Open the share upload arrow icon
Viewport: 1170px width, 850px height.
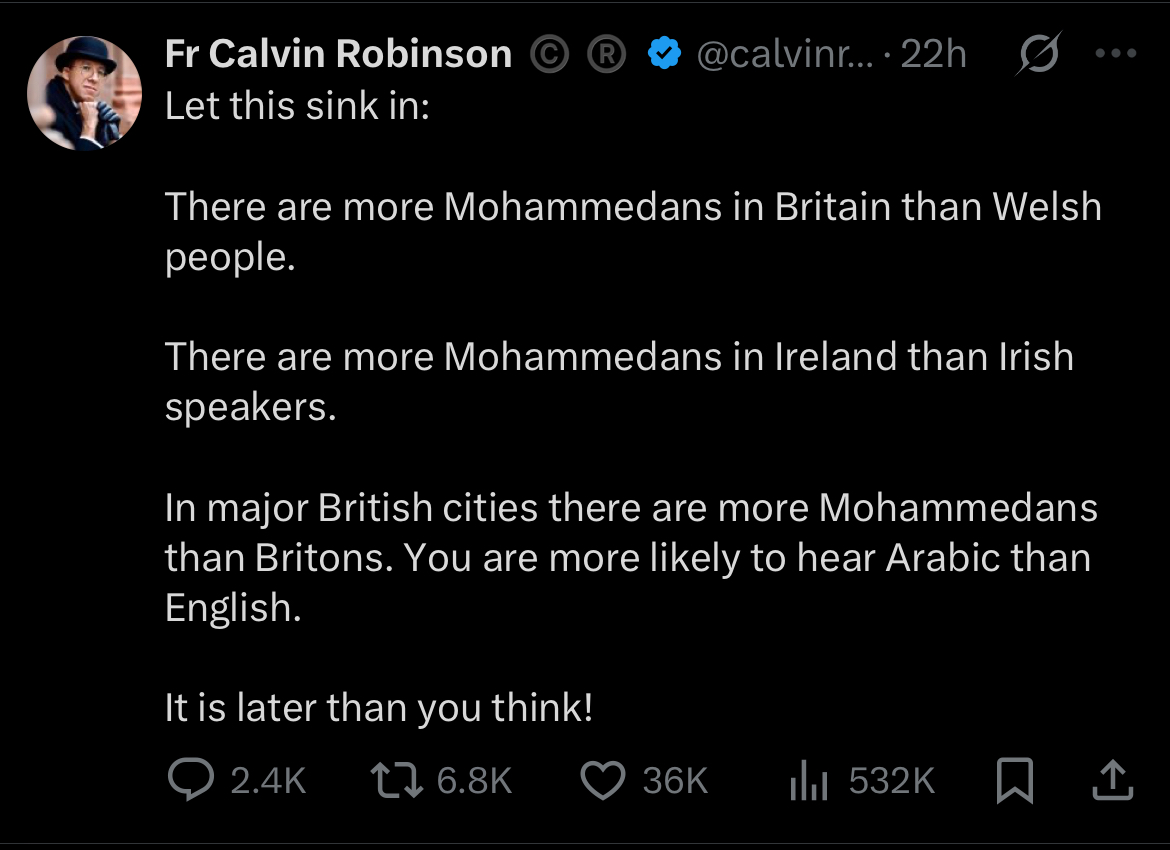(x=1113, y=781)
